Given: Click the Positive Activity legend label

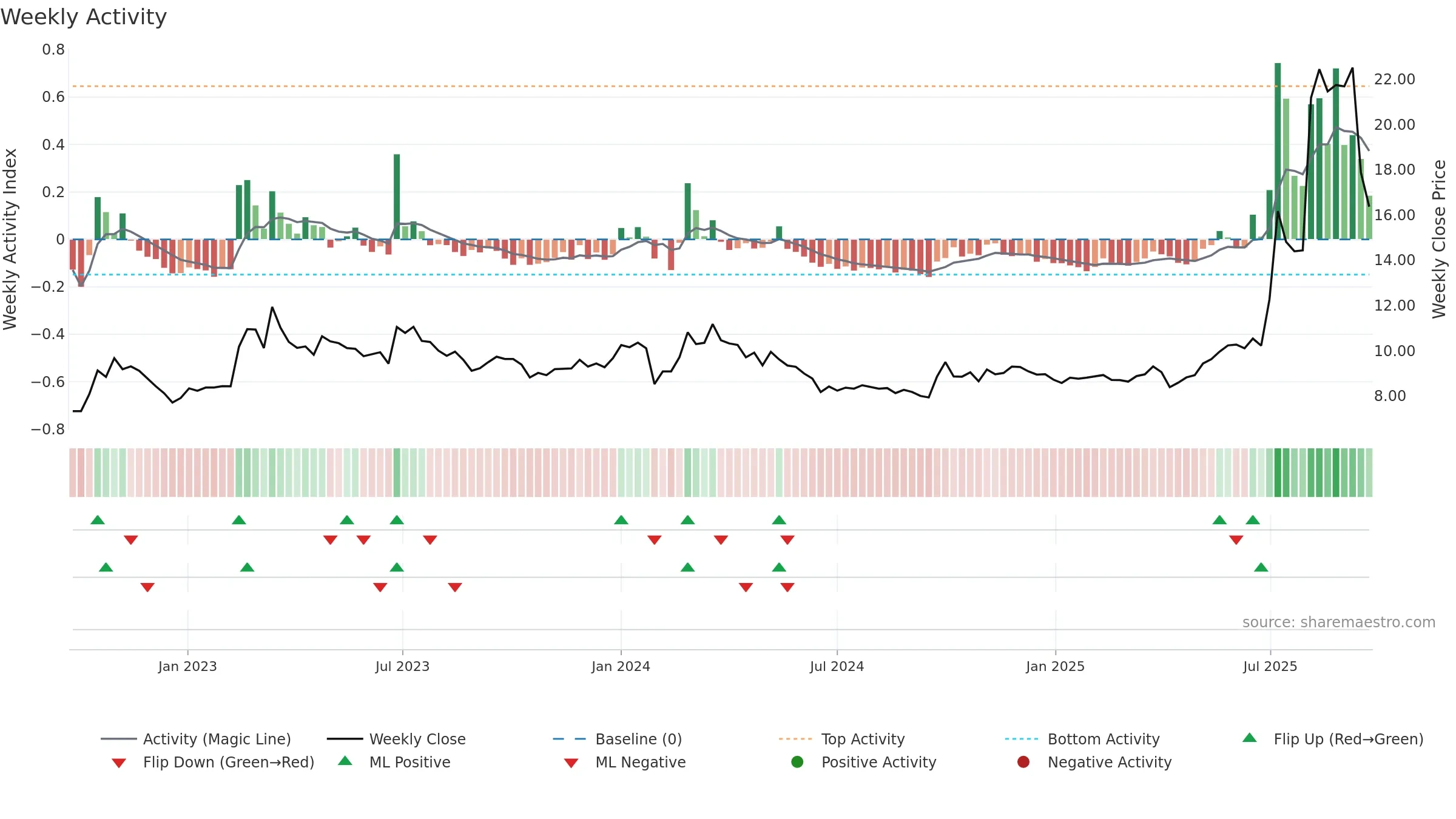Looking at the screenshot, I should [x=879, y=762].
